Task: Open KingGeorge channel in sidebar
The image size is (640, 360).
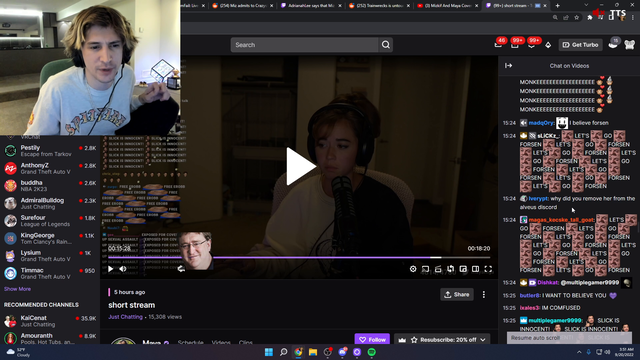Action: [50, 238]
